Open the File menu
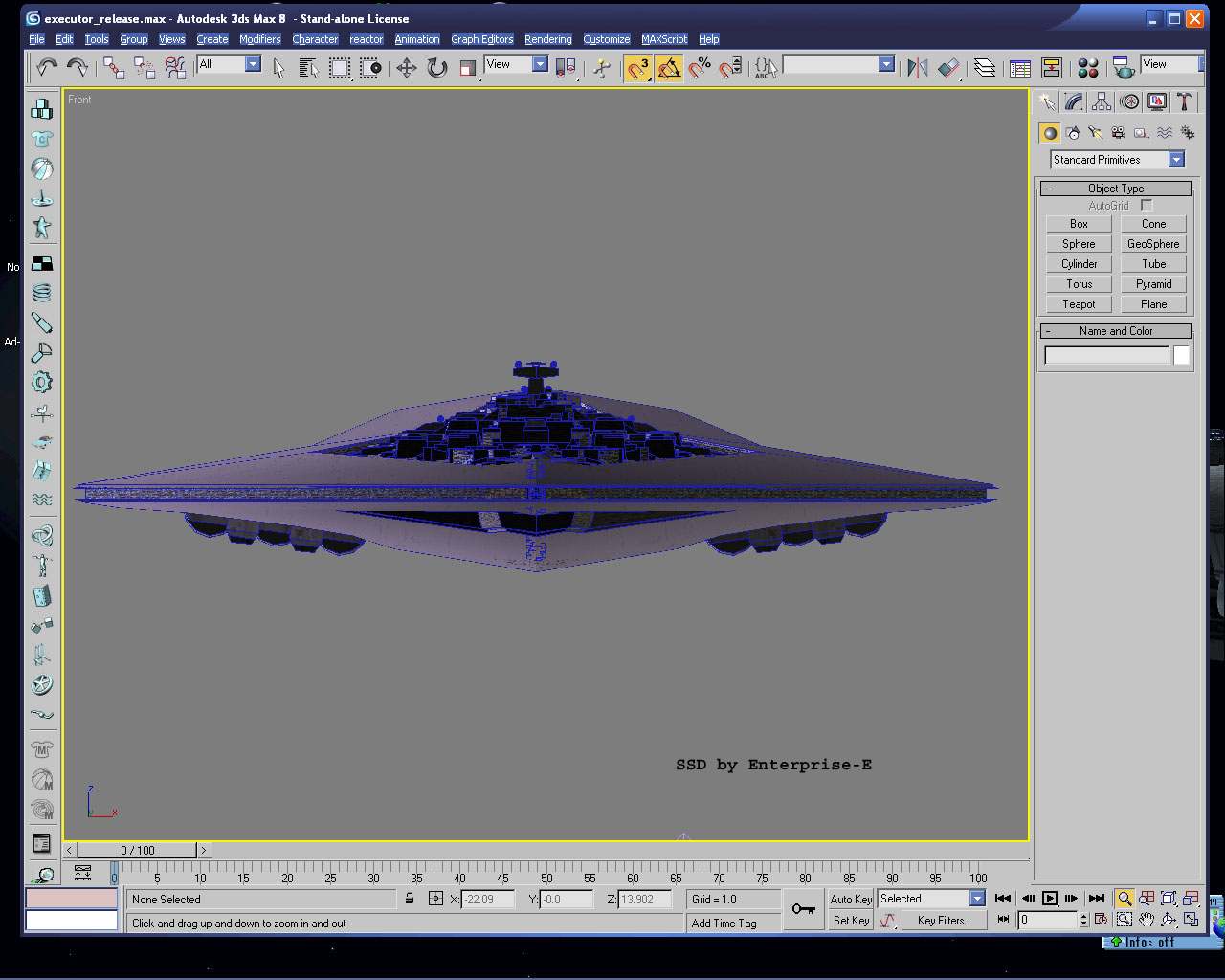Screen dimensions: 1225x980 [36, 39]
